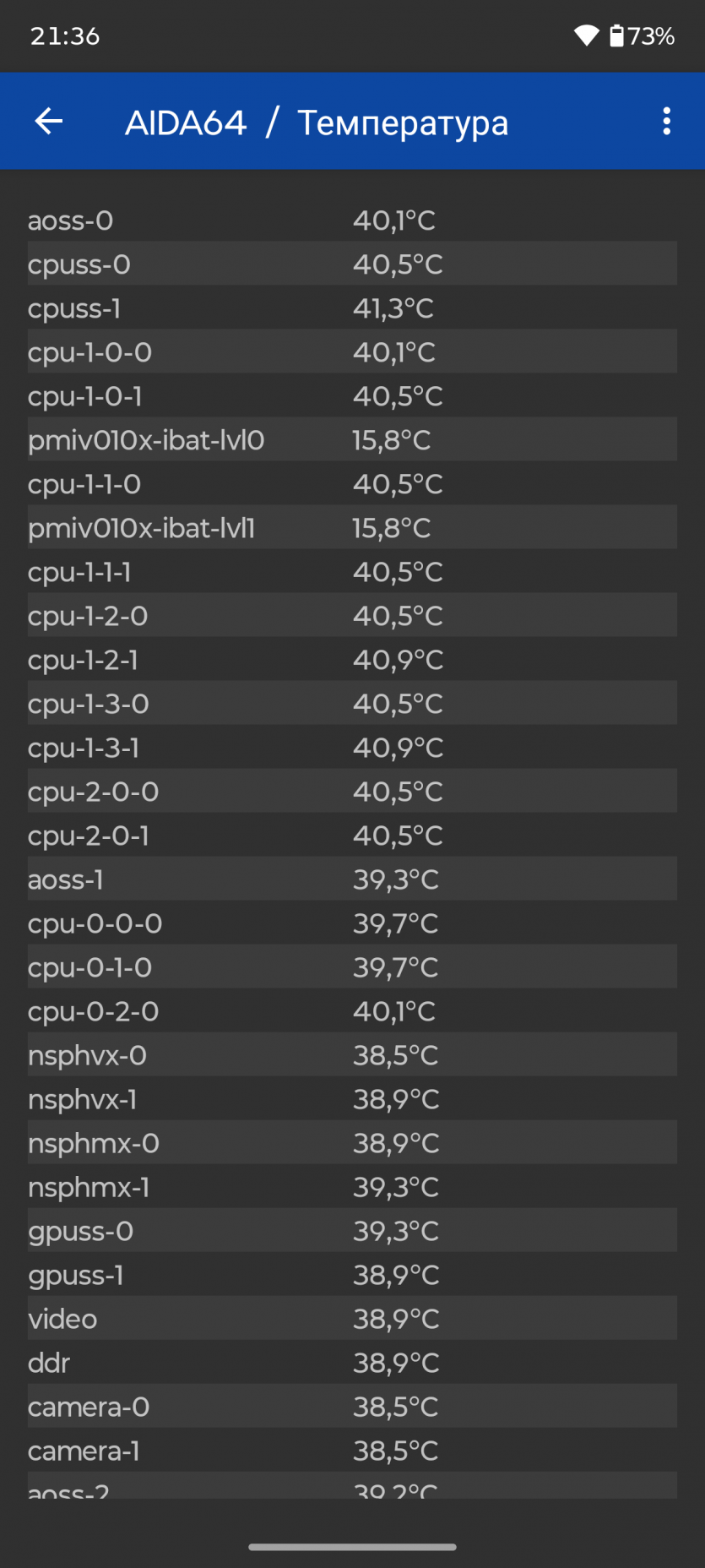Tap the pmiv010x-ibat-lvl1 sensor entry
This screenshot has height=1568, width=705.
pos(352,528)
